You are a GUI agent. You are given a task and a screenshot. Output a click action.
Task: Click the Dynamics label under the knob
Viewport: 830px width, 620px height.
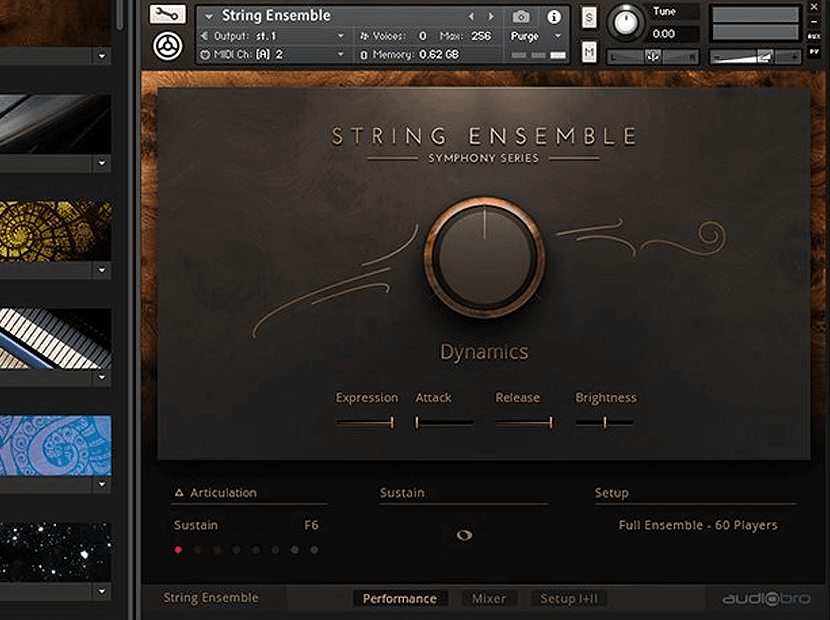tap(484, 352)
